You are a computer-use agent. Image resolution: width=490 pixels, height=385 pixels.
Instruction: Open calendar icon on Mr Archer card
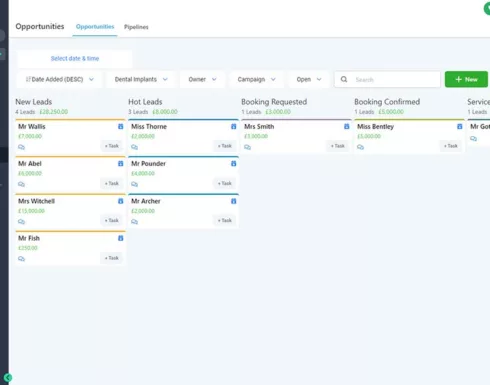pos(234,201)
